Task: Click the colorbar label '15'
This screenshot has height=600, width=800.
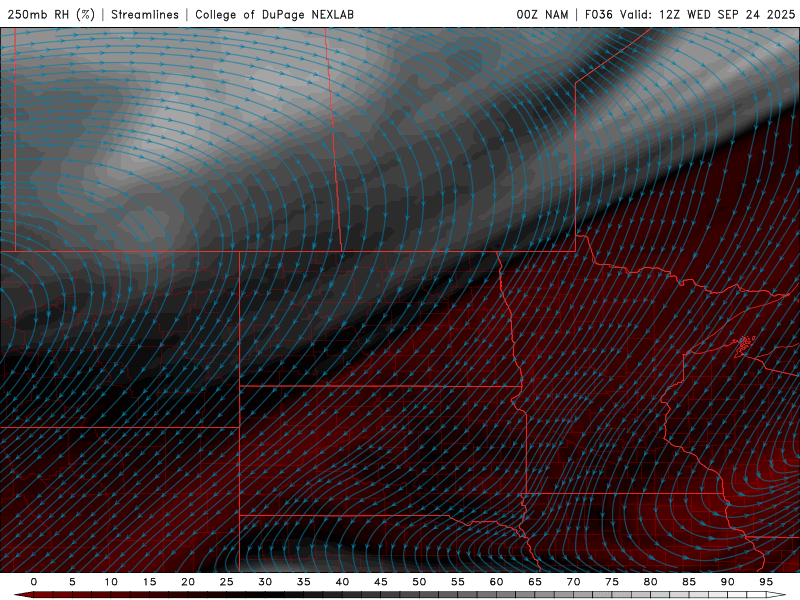Action: [149, 582]
